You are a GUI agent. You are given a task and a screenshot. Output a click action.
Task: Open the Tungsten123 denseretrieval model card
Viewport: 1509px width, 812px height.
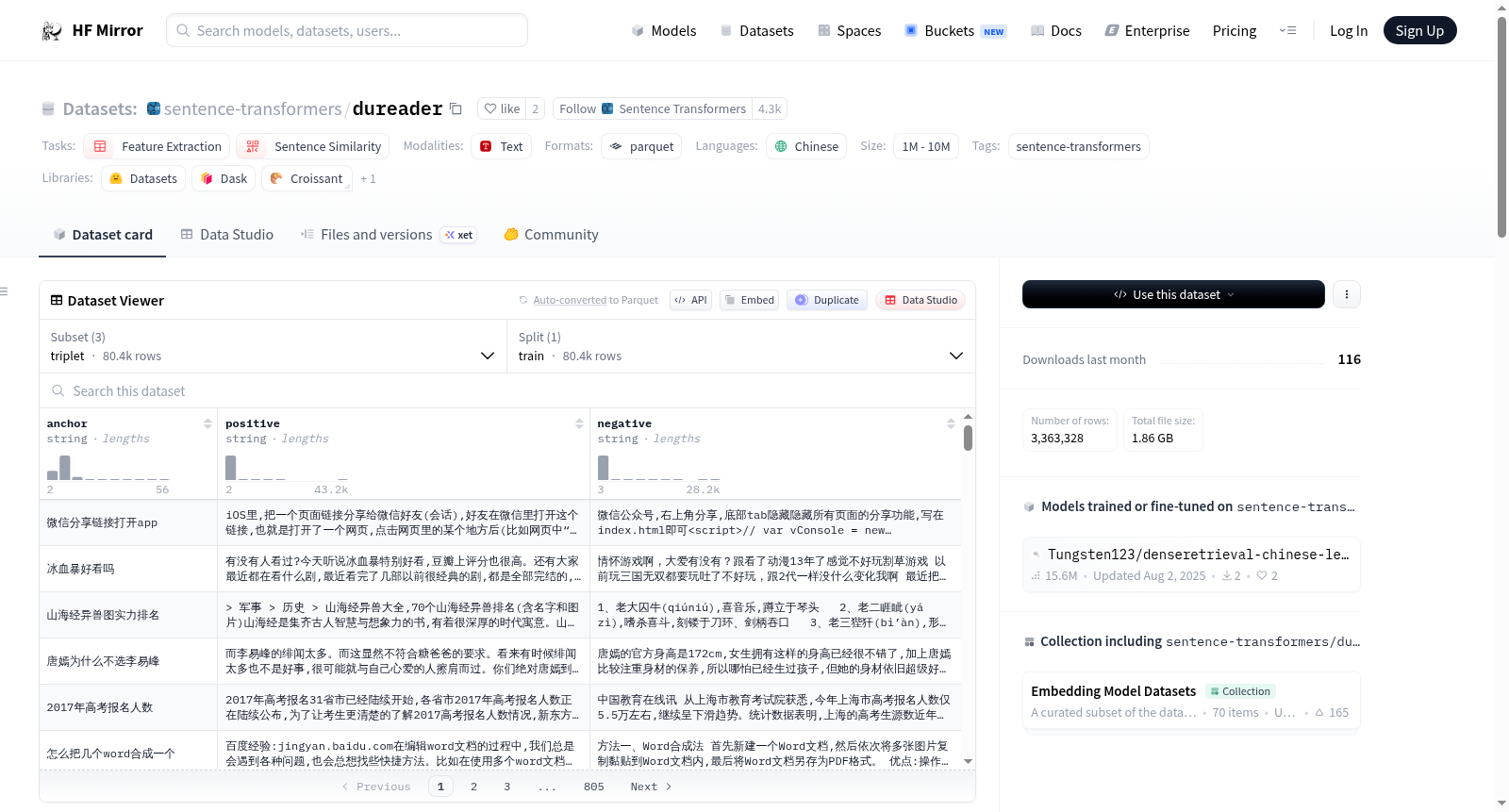coord(1191,564)
